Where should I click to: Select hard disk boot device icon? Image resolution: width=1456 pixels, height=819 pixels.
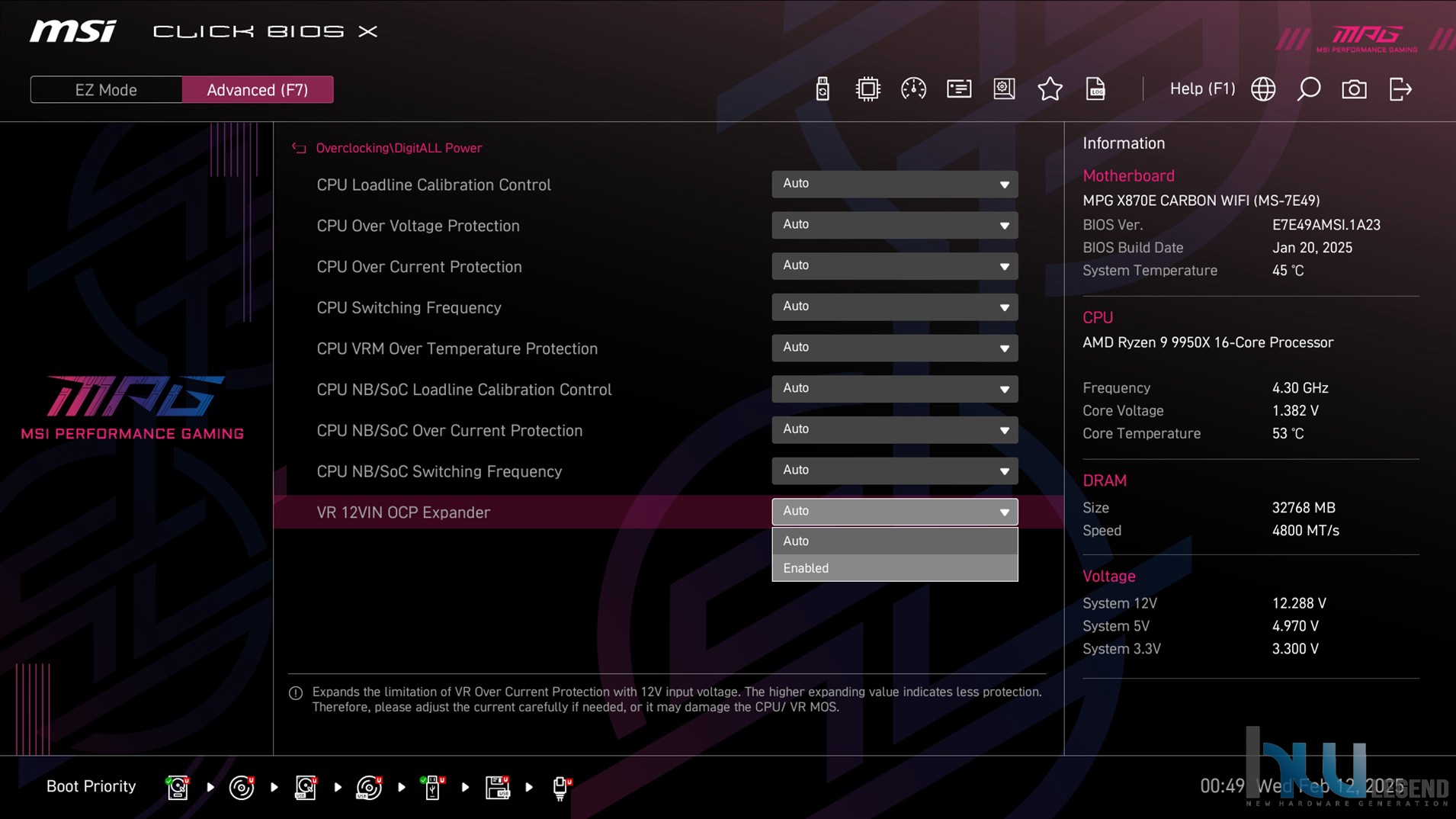point(178,787)
